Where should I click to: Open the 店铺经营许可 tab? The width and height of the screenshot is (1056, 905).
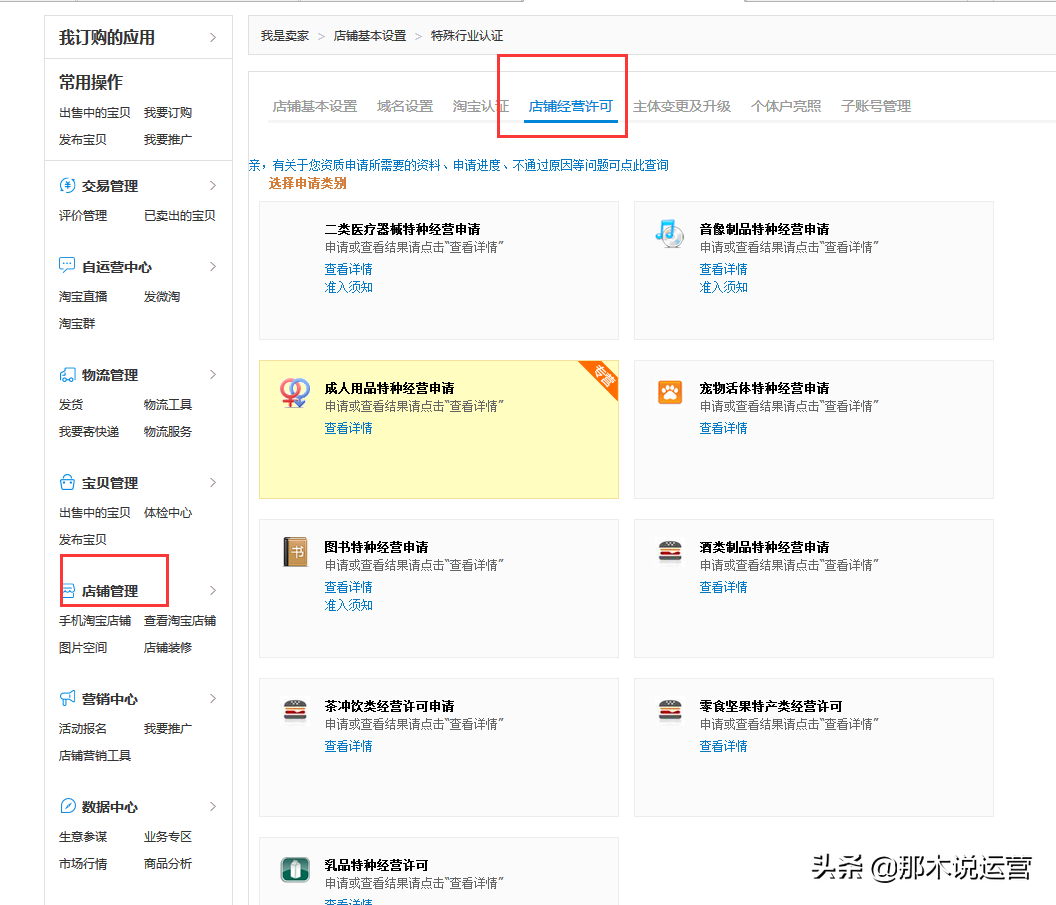pyautogui.click(x=570, y=106)
